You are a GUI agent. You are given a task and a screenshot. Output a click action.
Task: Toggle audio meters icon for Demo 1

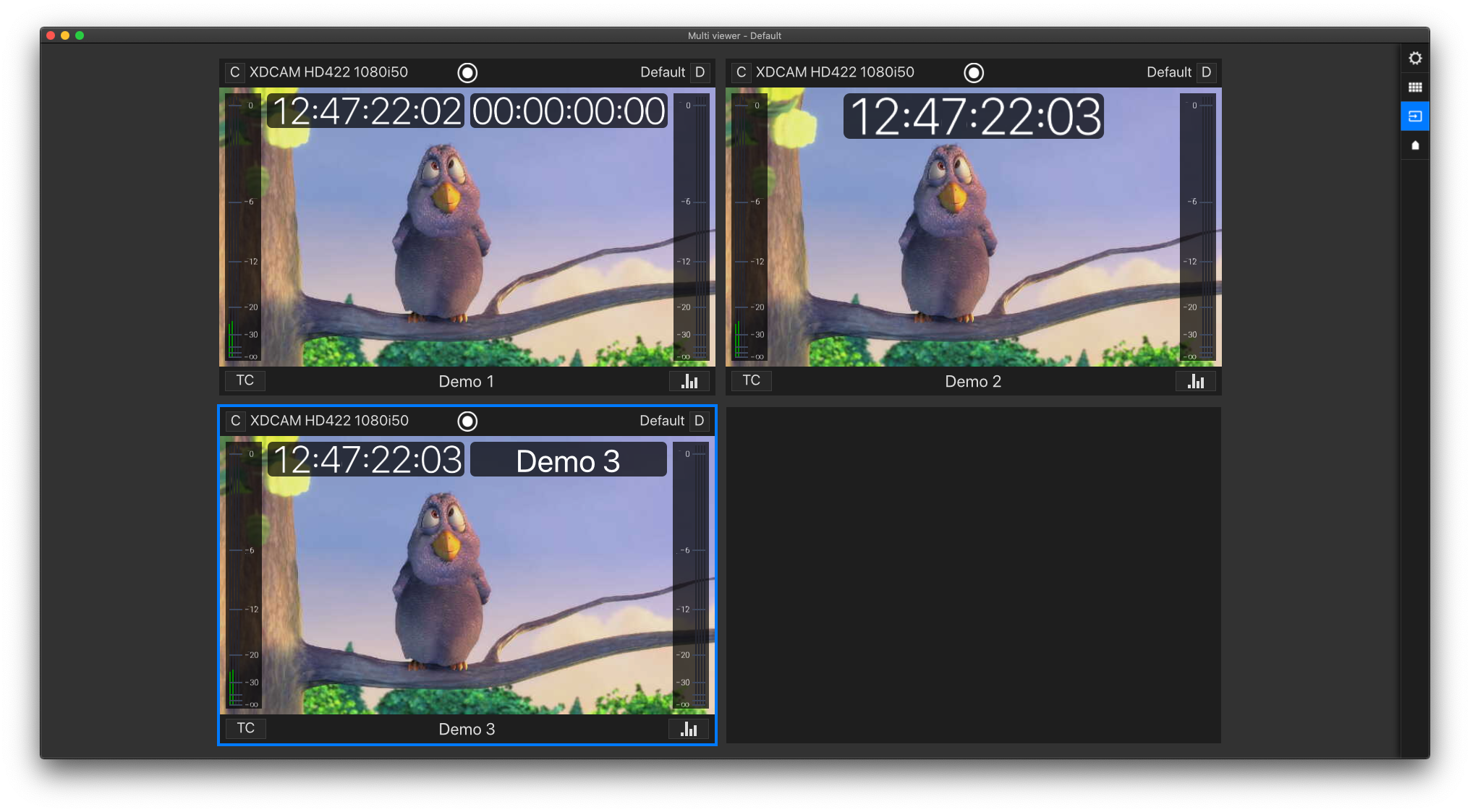[x=689, y=381]
